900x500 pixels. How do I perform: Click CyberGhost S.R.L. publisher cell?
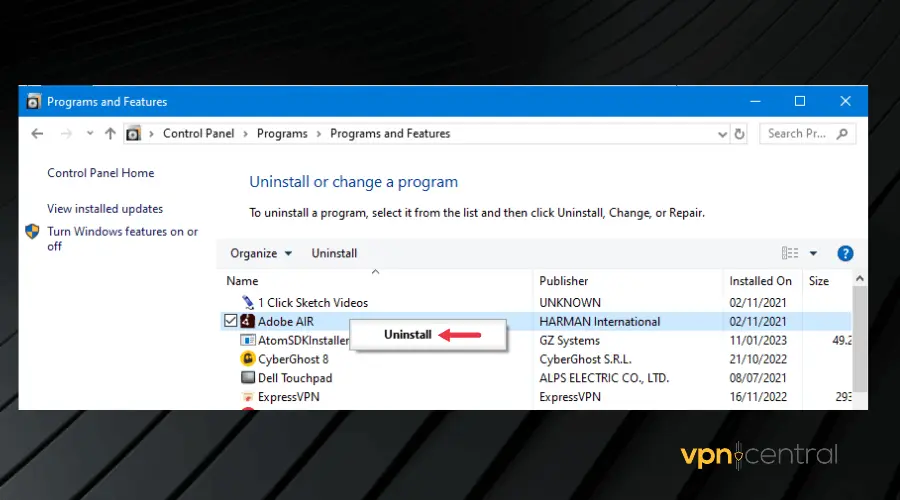click(585, 359)
